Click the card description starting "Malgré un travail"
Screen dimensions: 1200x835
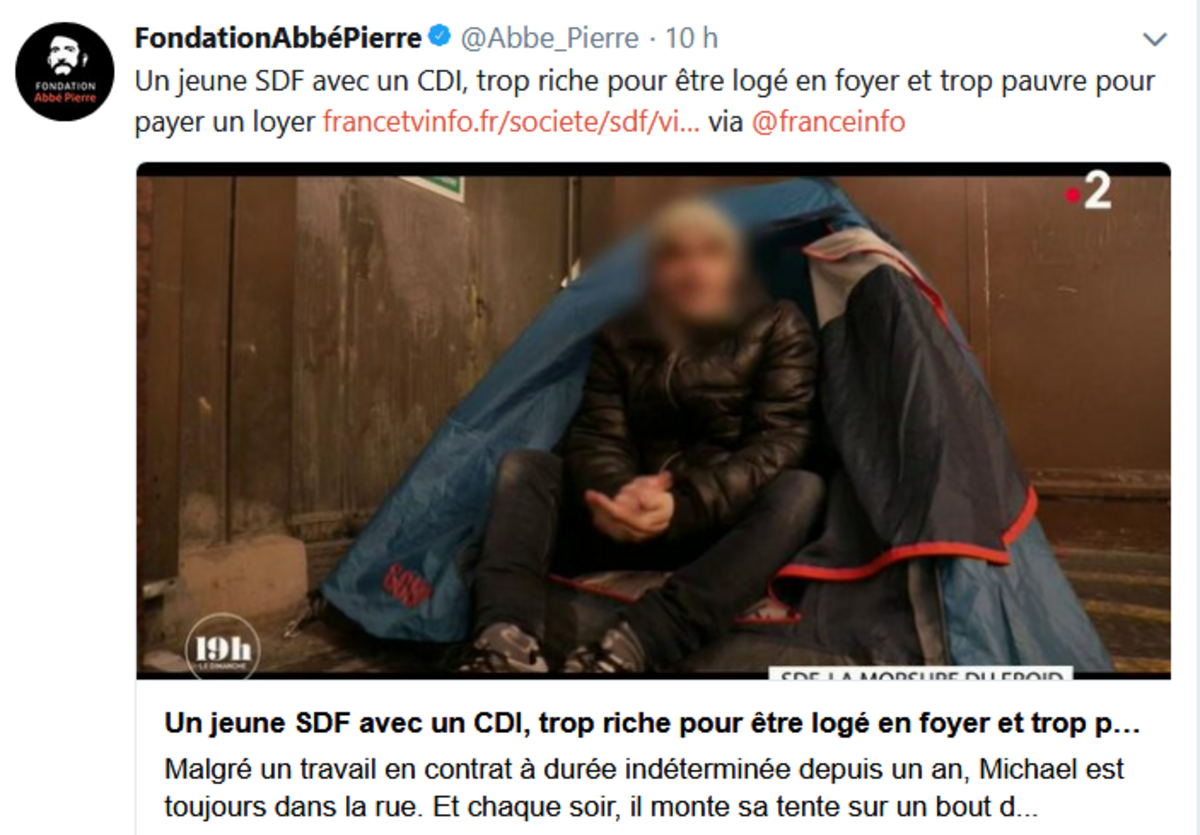643,787
